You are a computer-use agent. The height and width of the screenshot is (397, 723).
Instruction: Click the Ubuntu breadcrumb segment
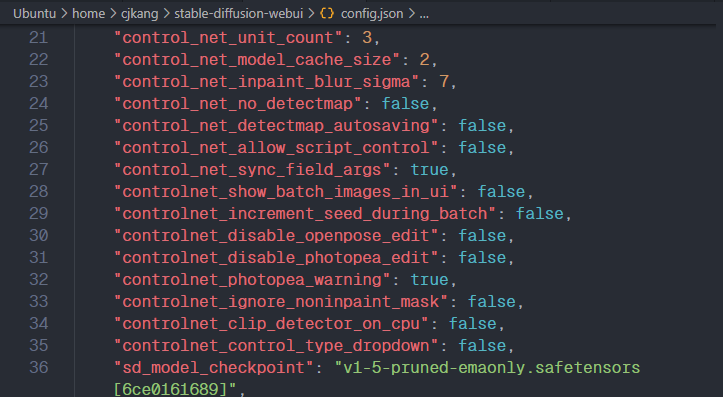[x=35, y=14]
